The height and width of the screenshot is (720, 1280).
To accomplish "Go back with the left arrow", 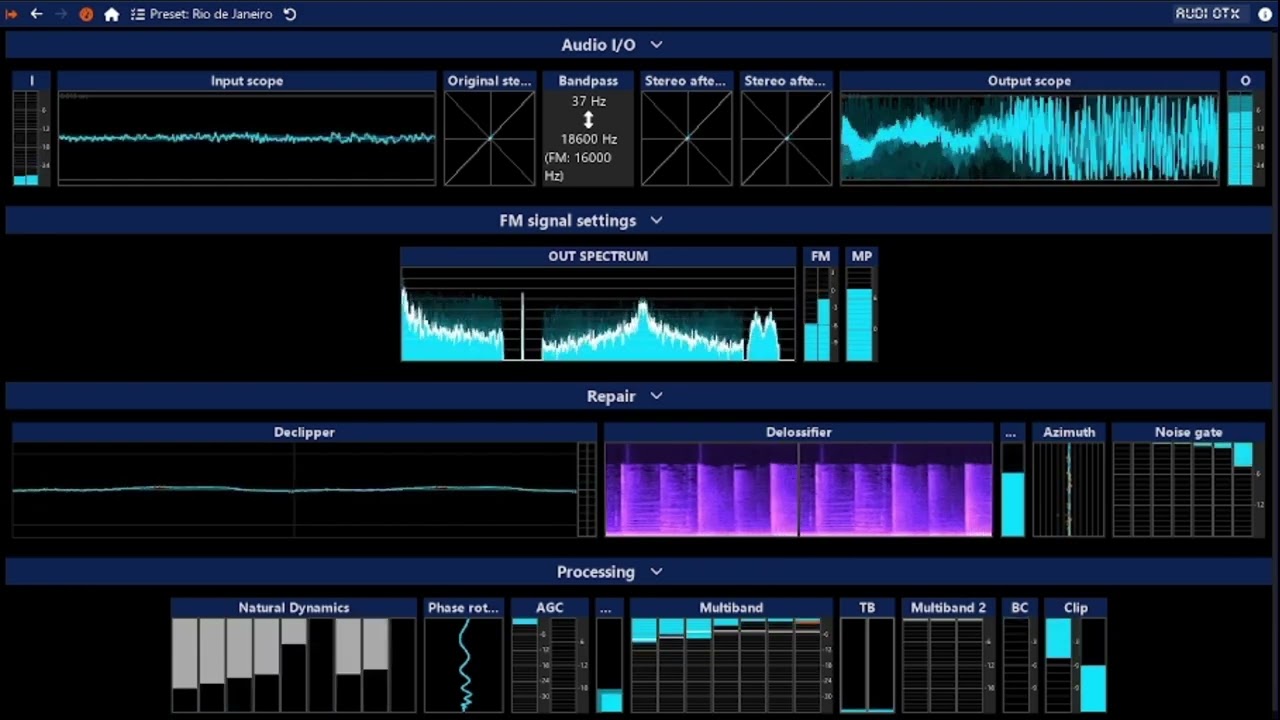I will 37,14.
